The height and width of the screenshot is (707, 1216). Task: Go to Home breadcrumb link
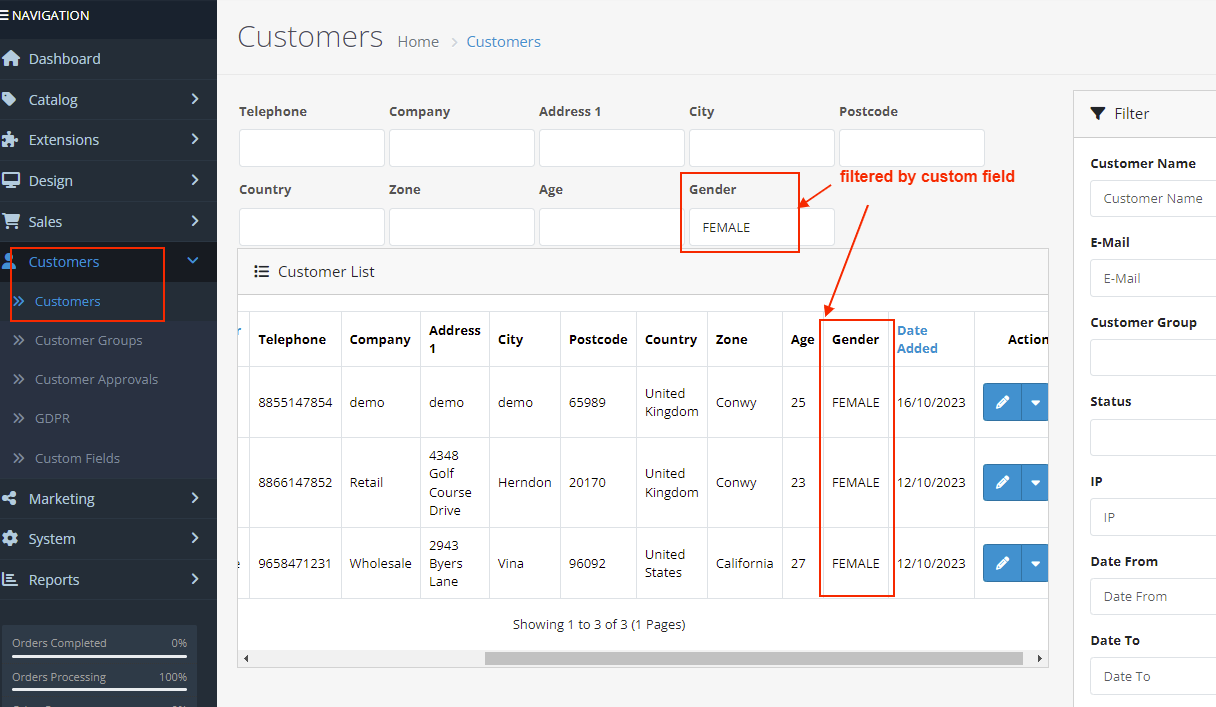[418, 42]
